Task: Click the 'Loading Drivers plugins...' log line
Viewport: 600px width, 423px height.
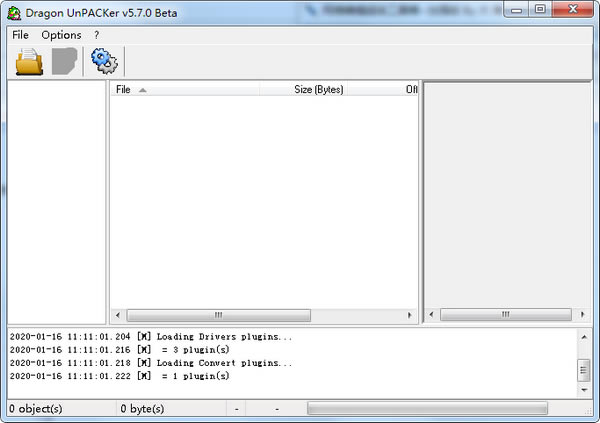Action: 151,337
